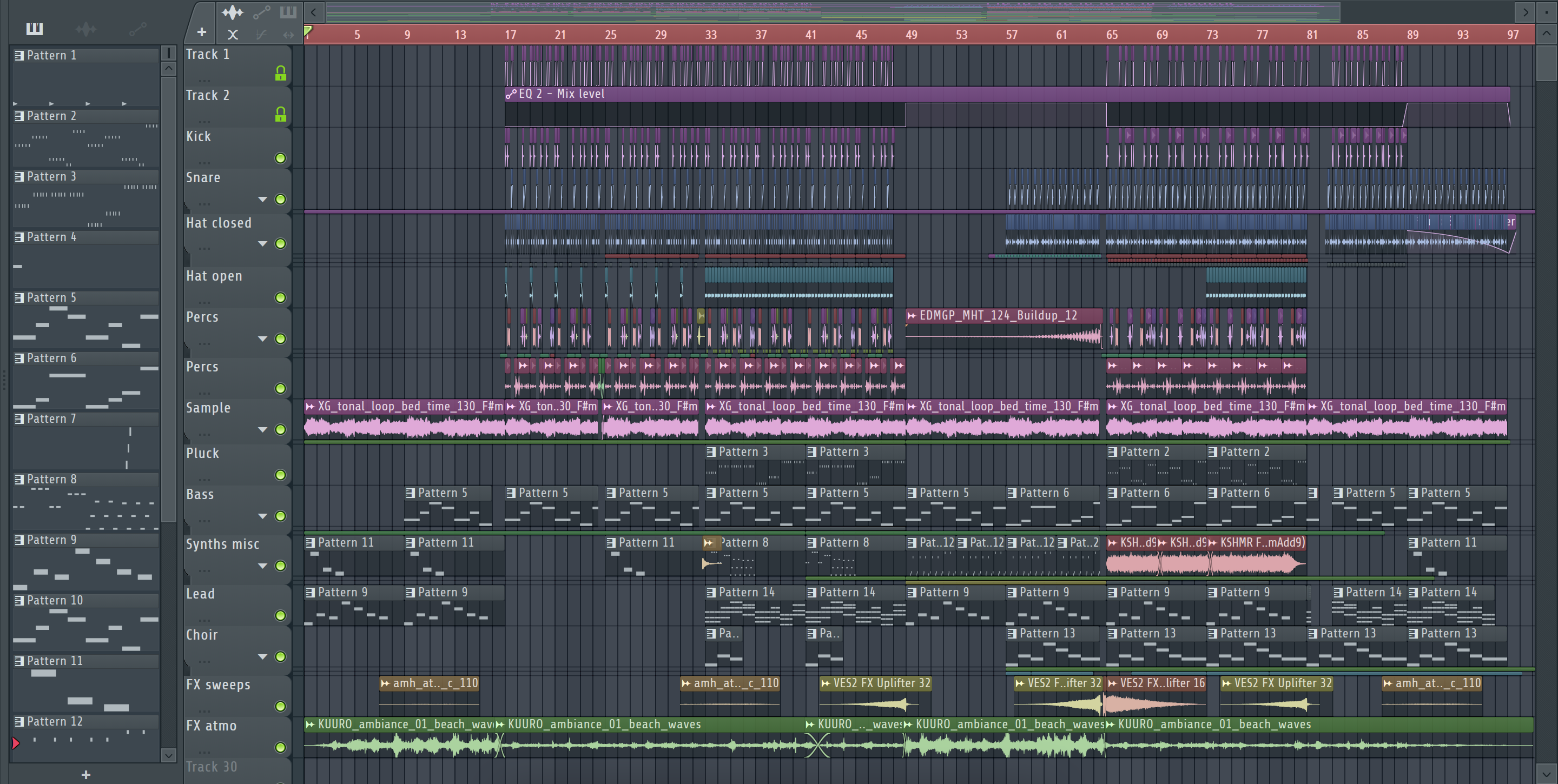Show patterns in the picker panel
This screenshot has width=1558, height=784.
tap(35, 29)
